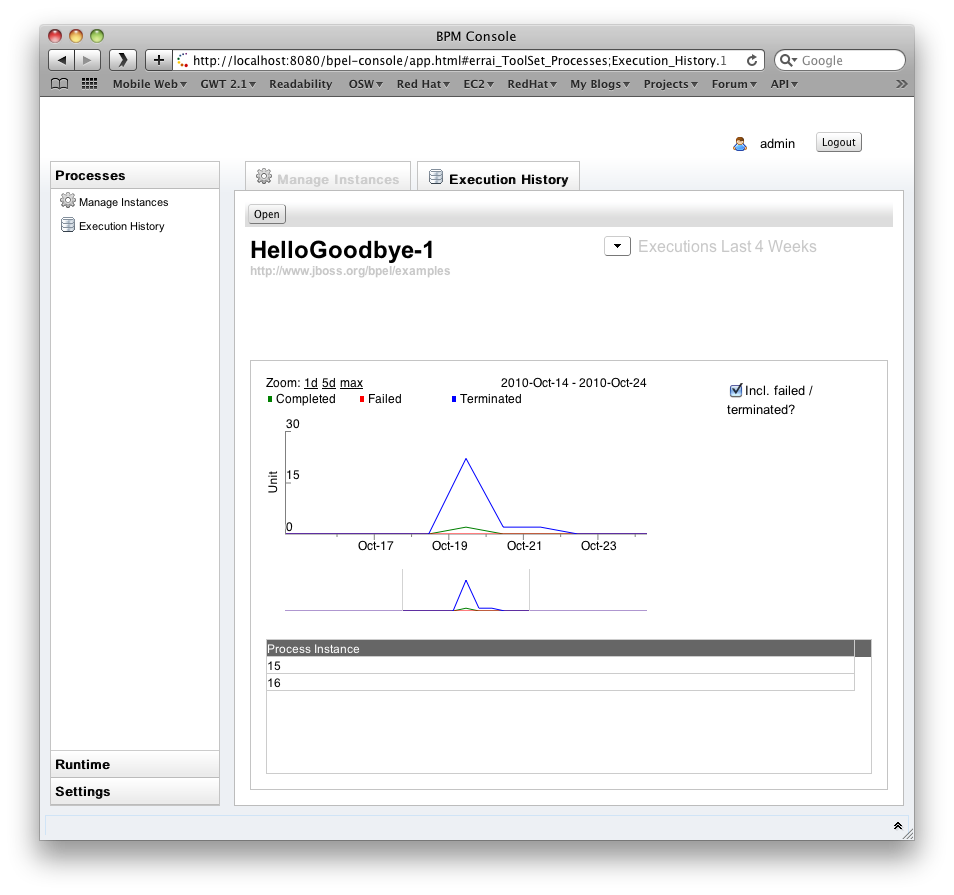Click the admin user avatar icon
The height and width of the screenshot is (895, 954).
pyautogui.click(x=740, y=144)
